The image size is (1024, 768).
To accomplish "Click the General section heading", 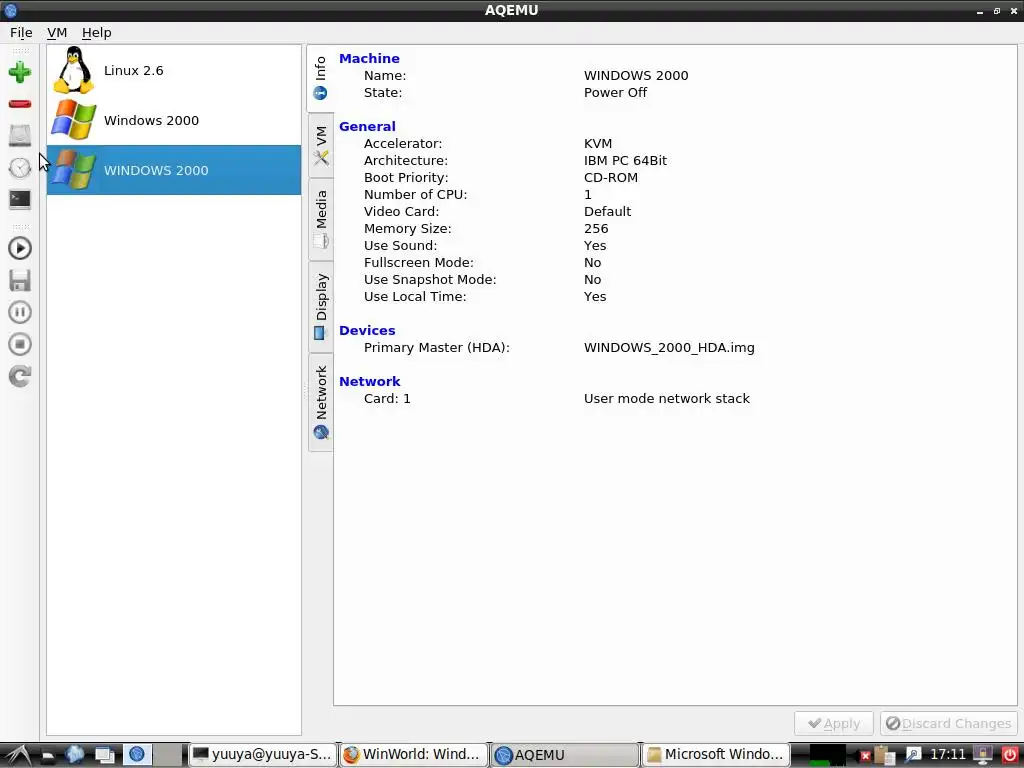I will pyautogui.click(x=367, y=127).
